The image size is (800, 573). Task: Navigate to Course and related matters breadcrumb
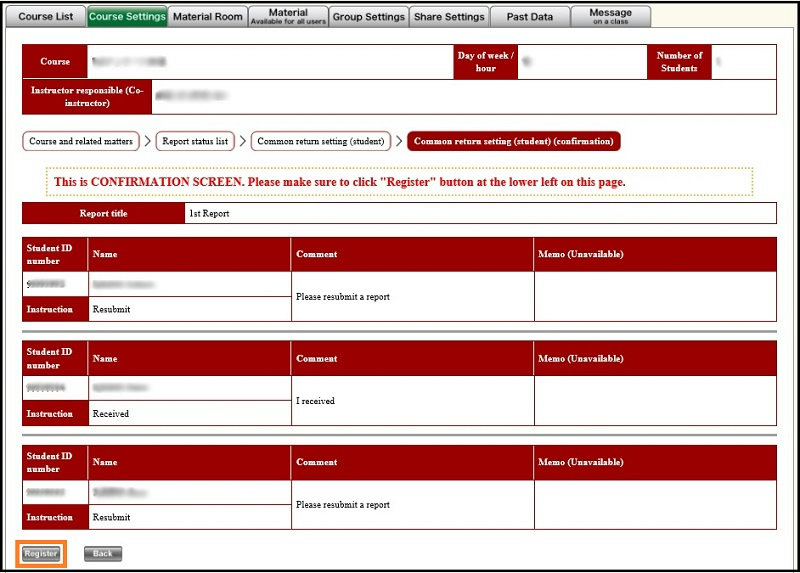point(81,142)
